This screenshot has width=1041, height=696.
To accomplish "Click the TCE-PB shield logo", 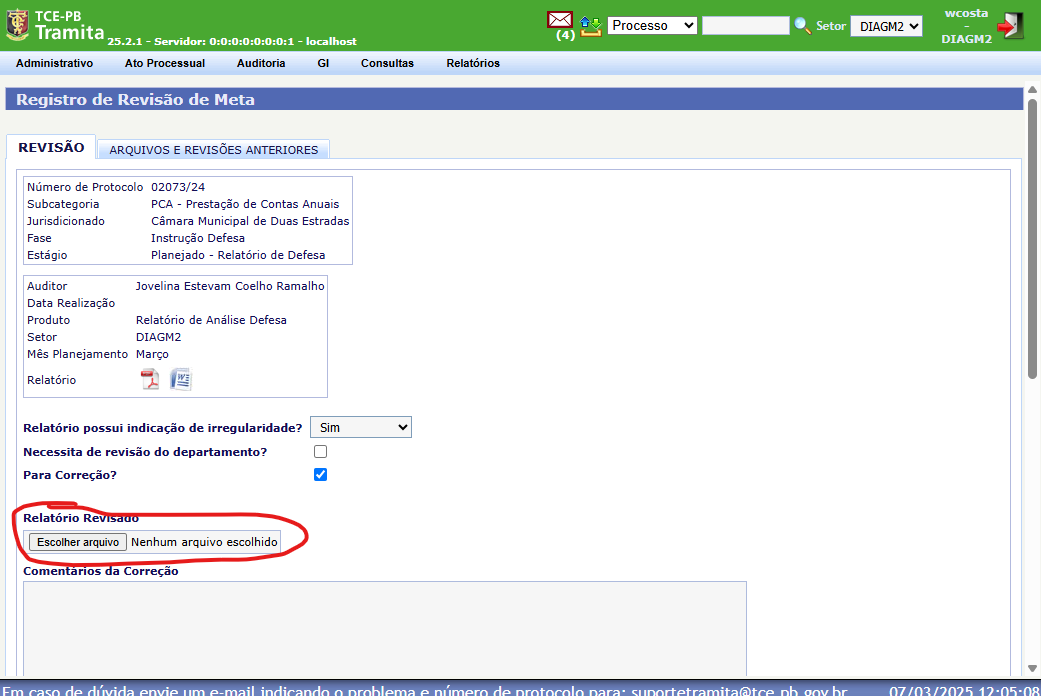I will pos(17,25).
